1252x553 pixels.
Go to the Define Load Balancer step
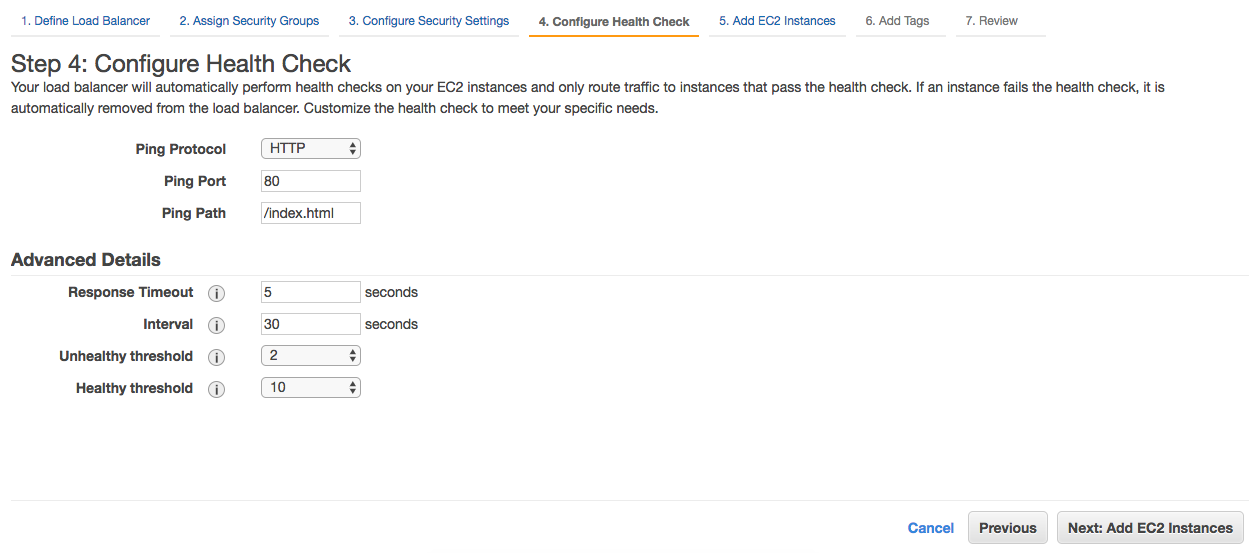coord(85,21)
